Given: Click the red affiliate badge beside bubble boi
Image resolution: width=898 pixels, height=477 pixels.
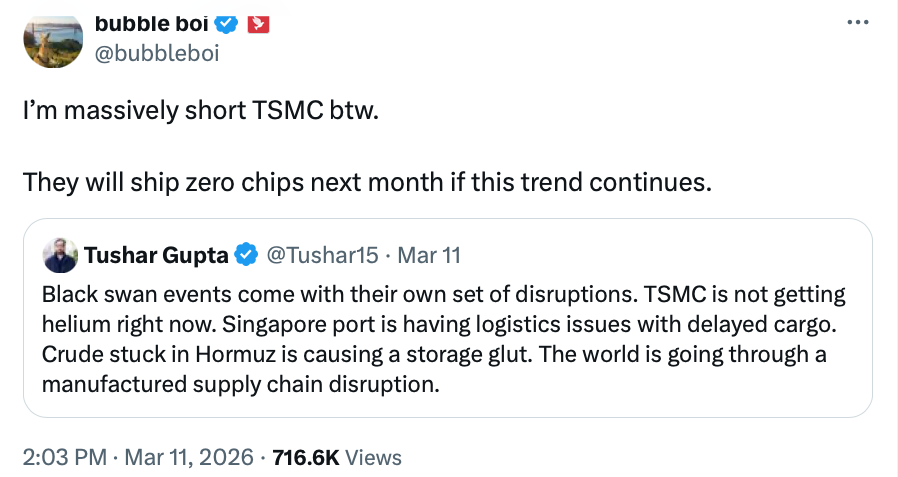Looking at the screenshot, I should point(258,22).
